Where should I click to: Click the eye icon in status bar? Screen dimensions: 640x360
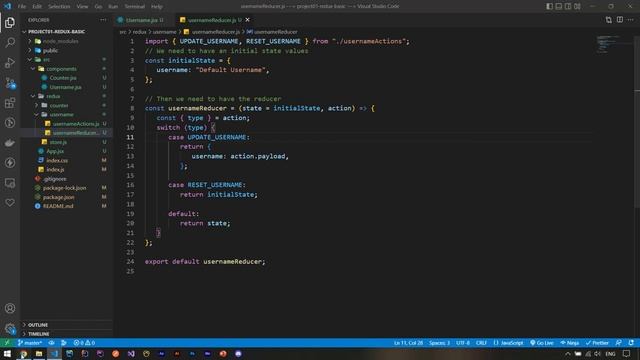(x=51, y=343)
